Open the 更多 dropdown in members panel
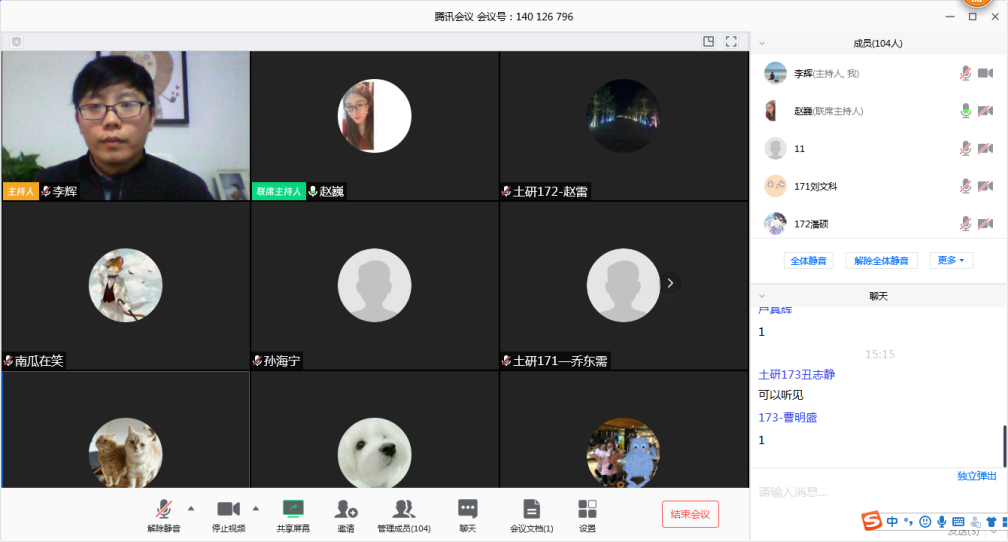Viewport: 1008px width, 542px height. click(951, 261)
